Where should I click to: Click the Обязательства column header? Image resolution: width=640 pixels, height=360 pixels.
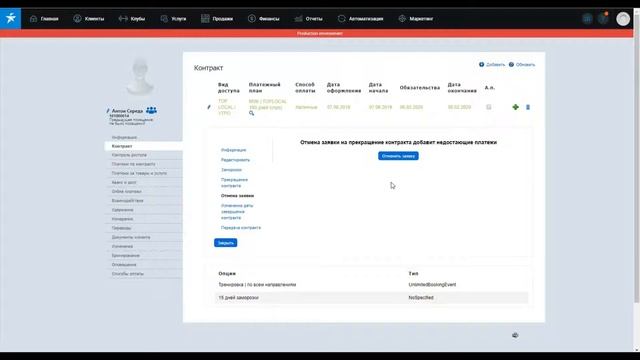point(420,88)
